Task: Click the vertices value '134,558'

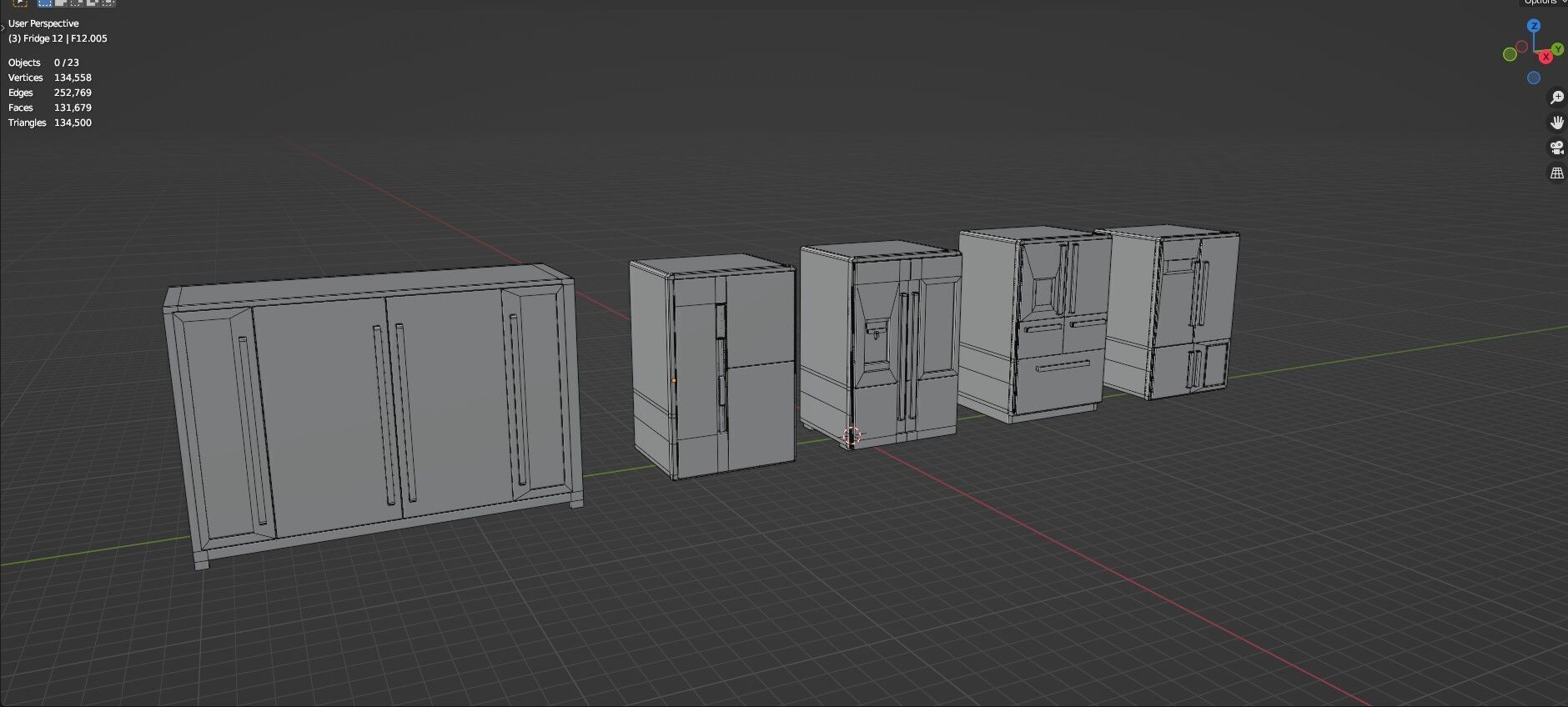Action: click(73, 78)
